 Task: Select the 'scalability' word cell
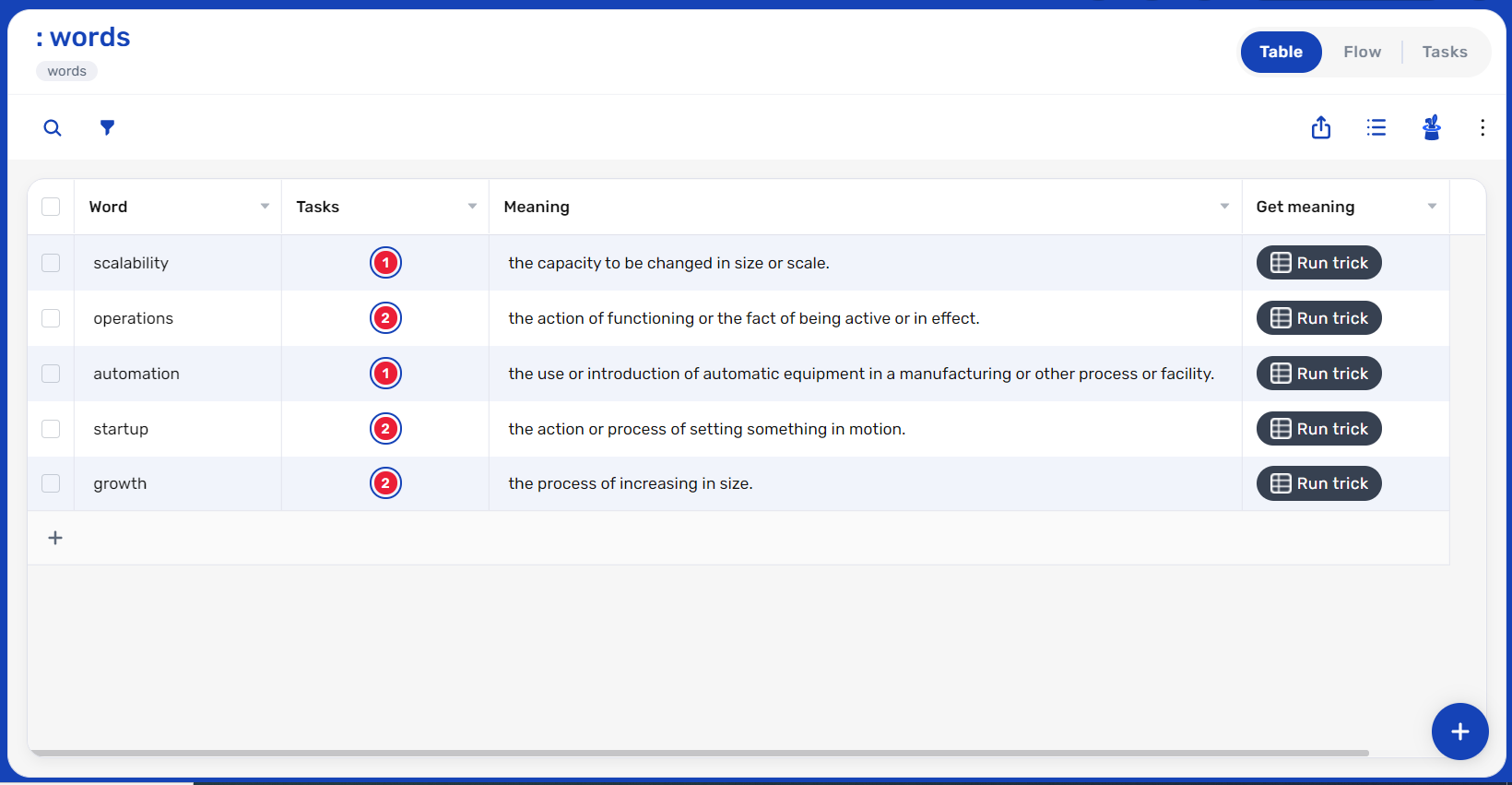(178, 263)
